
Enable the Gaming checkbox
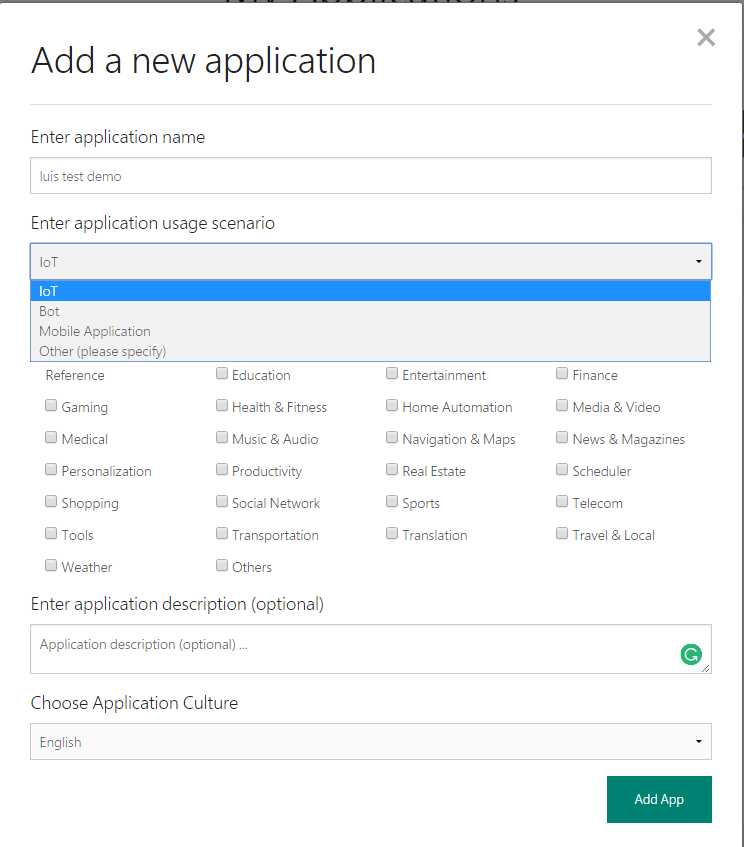click(x=51, y=405)
